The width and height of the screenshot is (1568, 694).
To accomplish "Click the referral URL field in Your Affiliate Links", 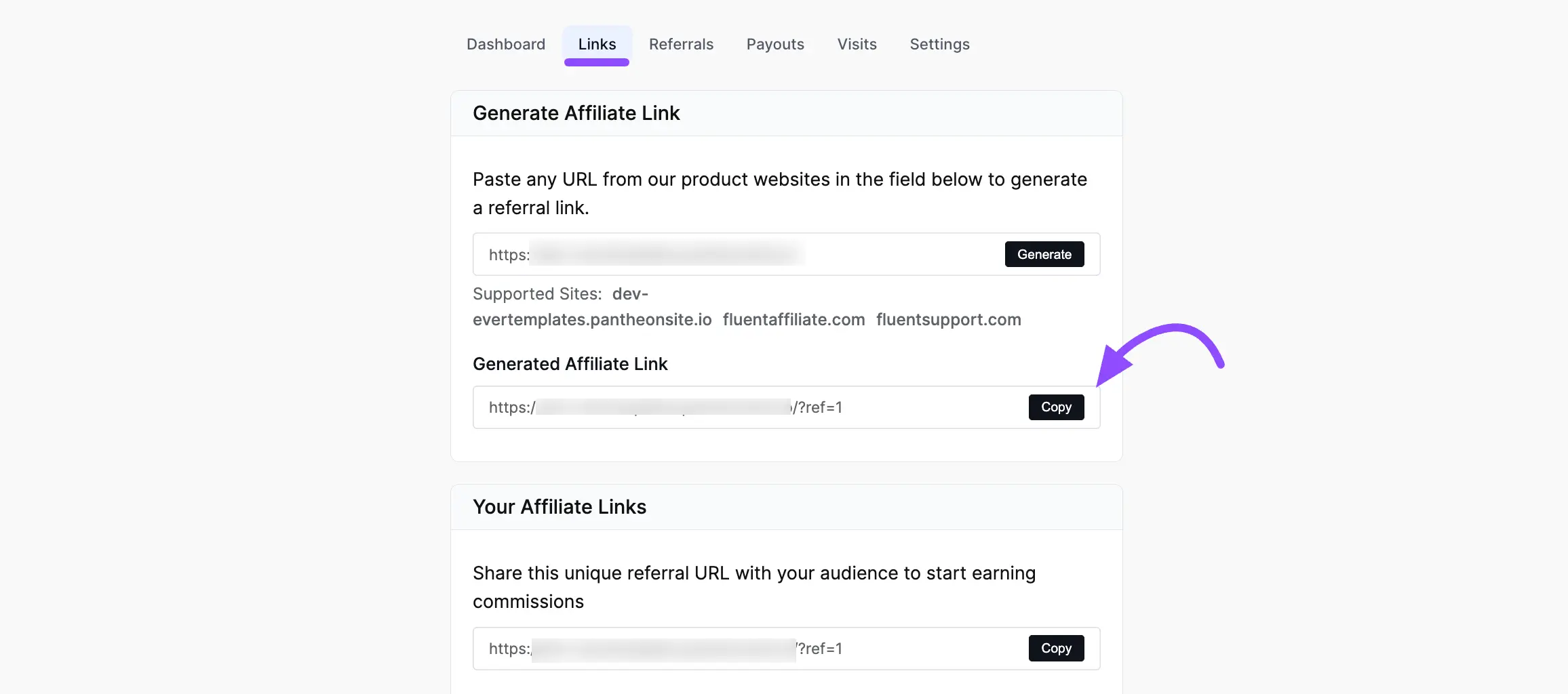I will click(x=746, y=648).
